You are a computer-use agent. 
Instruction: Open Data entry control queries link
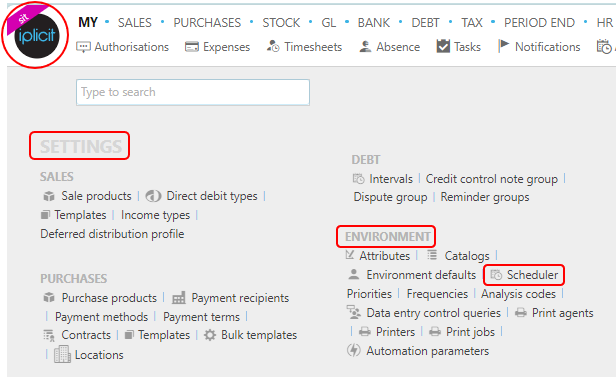(433, 313)
